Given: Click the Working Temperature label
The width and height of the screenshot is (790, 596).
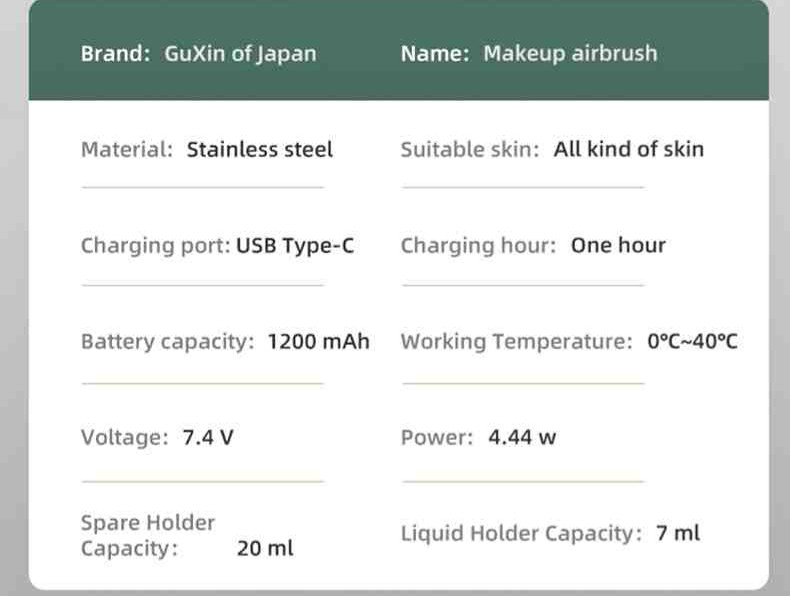Looking at the screenshot, I should (516, 342).
